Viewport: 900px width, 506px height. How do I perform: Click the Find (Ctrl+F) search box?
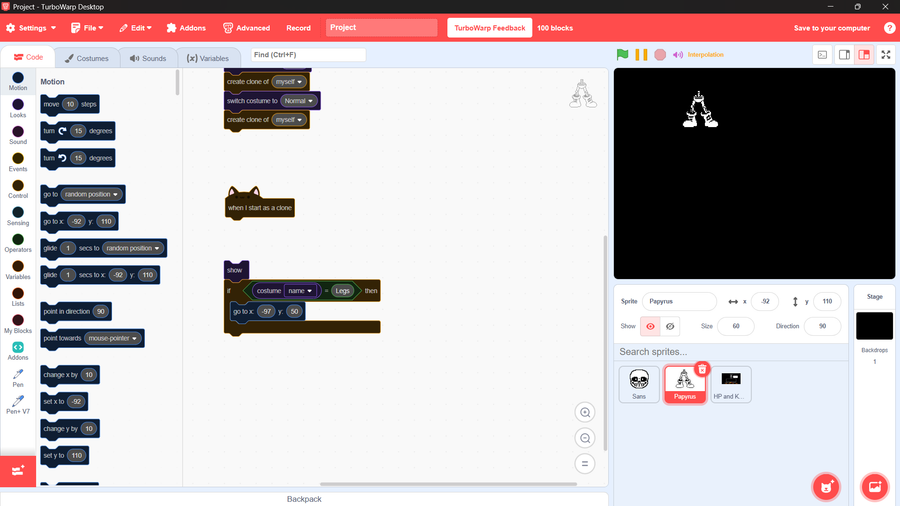(308, 55)
